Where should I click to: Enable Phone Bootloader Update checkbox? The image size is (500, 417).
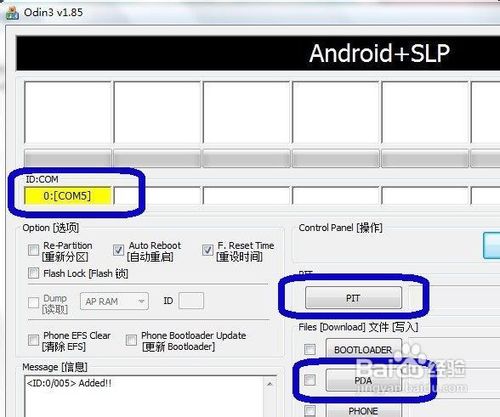point(131,340)
